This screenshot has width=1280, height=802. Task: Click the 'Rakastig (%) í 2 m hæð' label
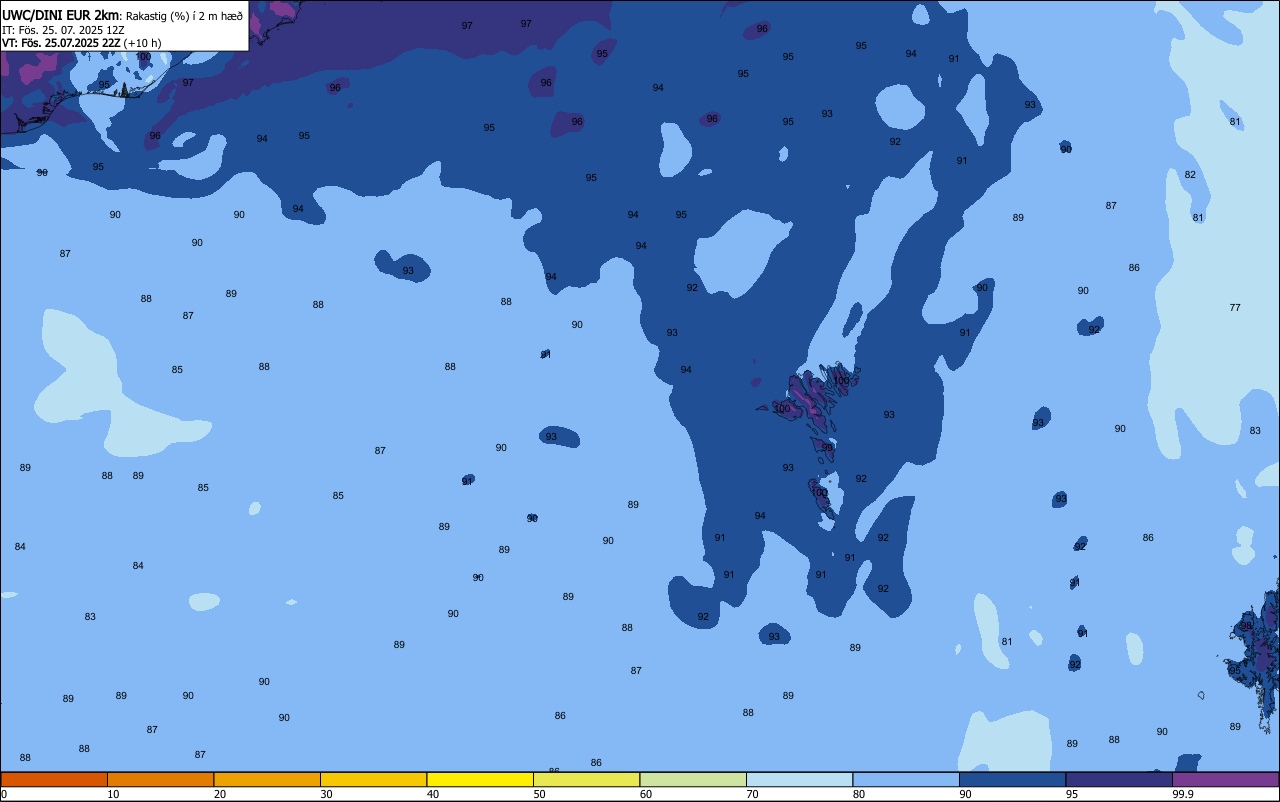(184, 16)
